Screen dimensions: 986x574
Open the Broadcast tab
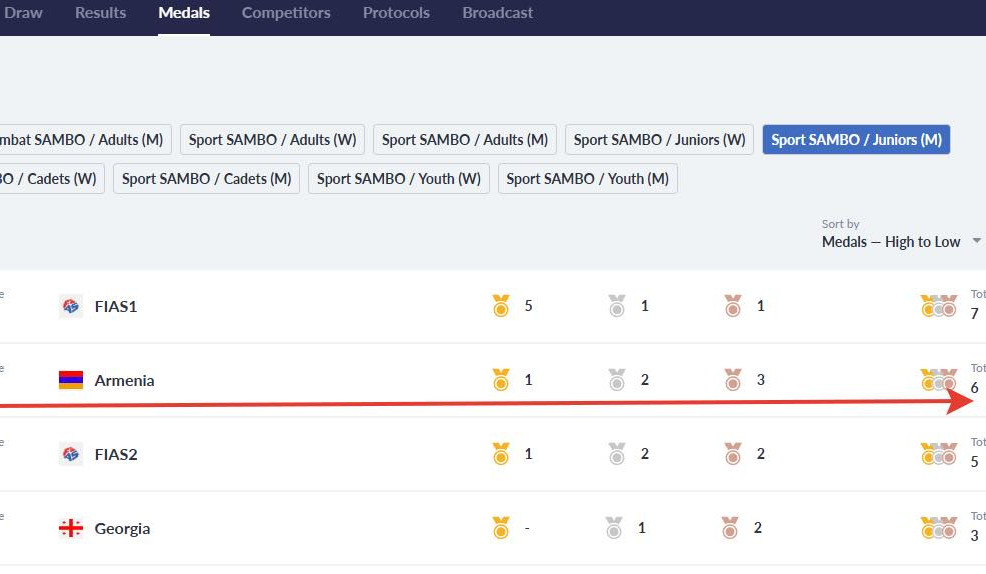click(x=497, y=13)
